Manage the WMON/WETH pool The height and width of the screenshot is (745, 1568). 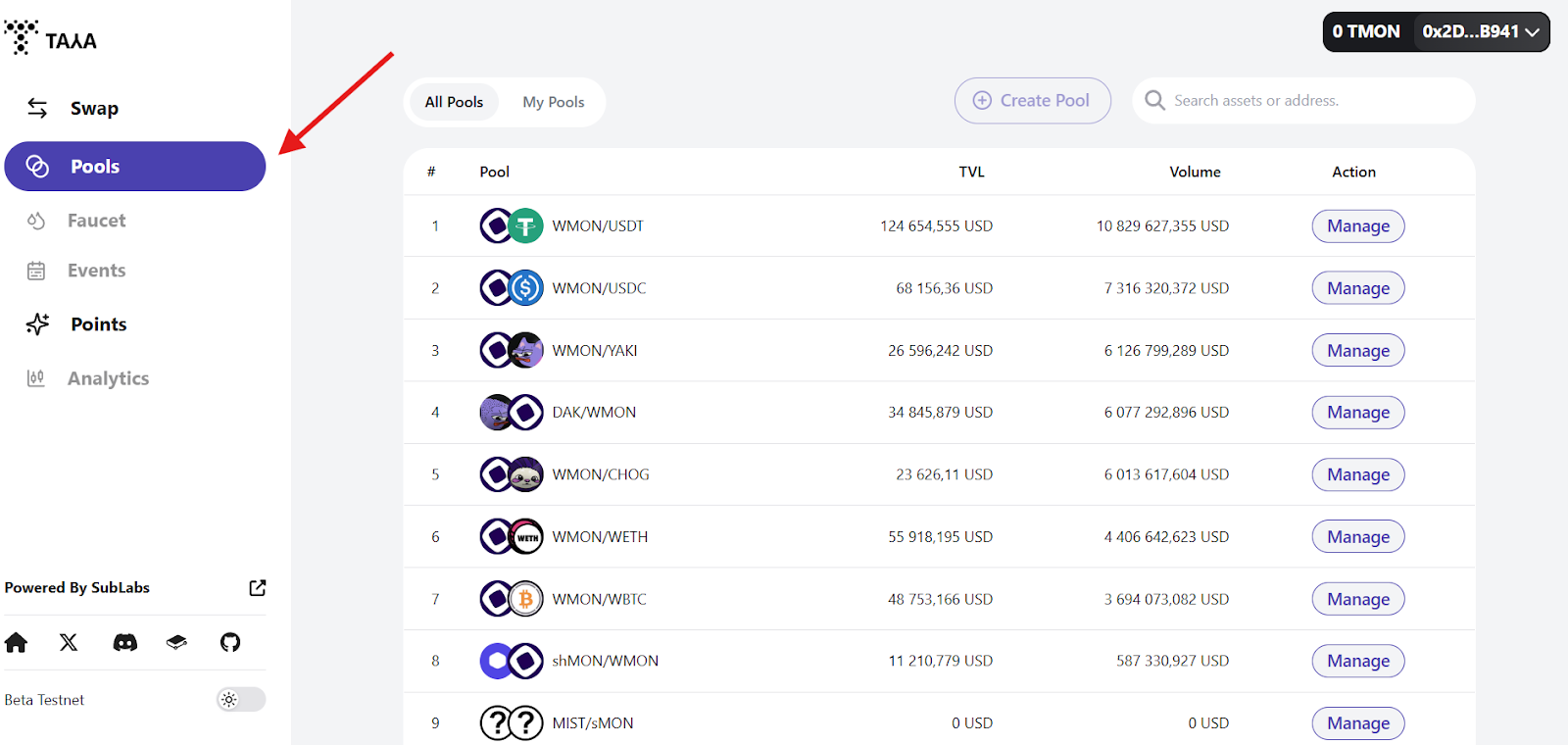(x=1358, y=537)
